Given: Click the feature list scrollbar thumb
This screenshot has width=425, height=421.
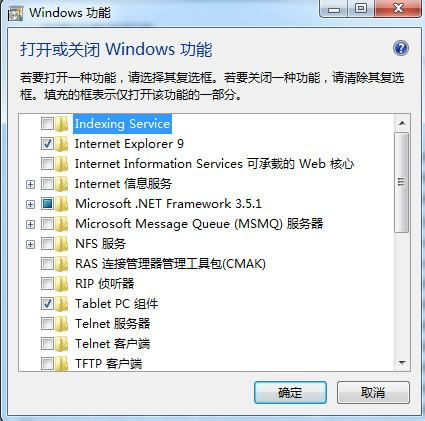Looking at the screenshot, I should 401,182.
